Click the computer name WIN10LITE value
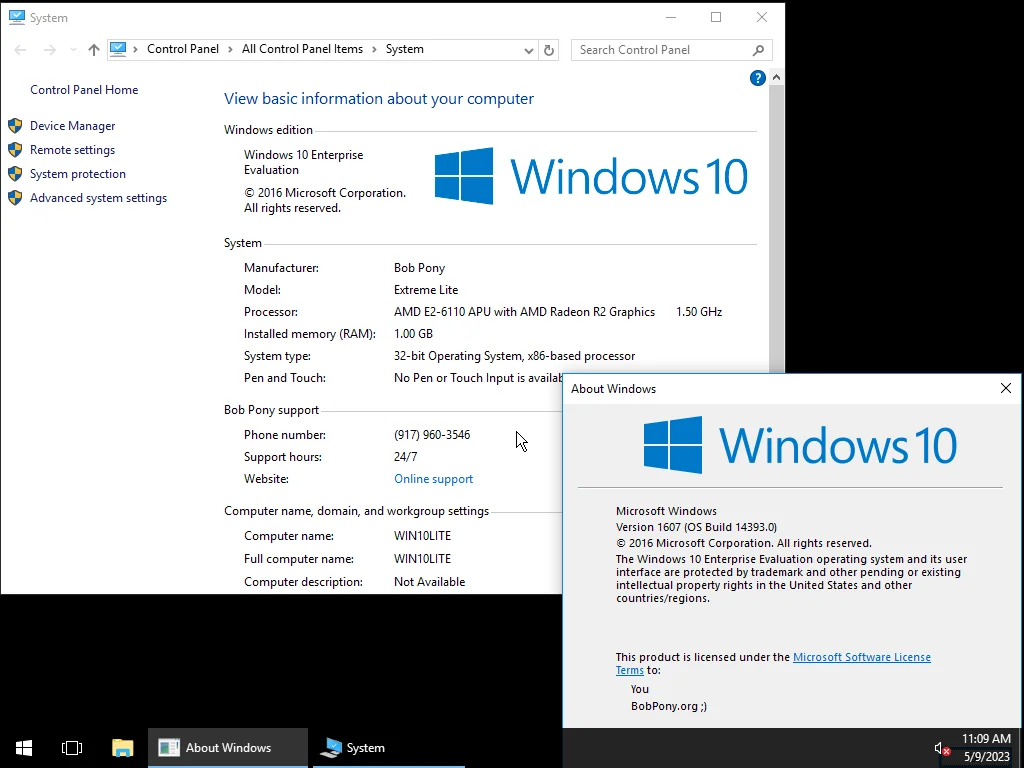The height and width of the screenshot is (768, 1024). (x=423, y=536)
